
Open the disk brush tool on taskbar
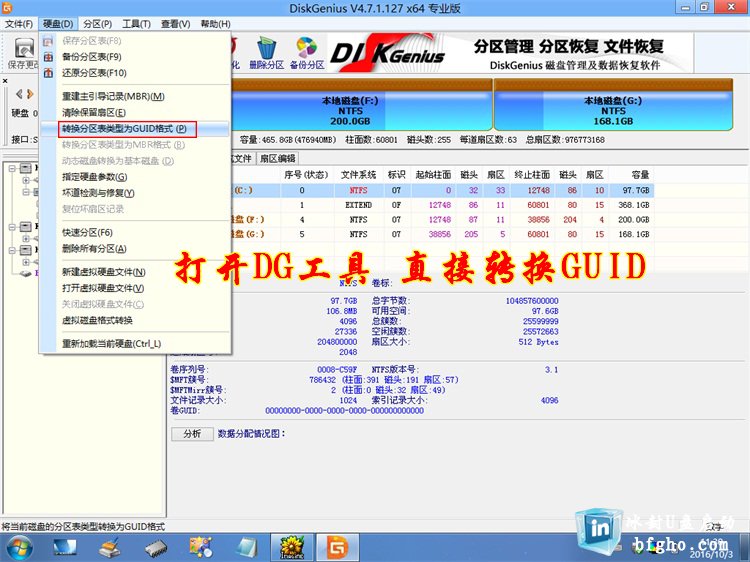[110, 548]
